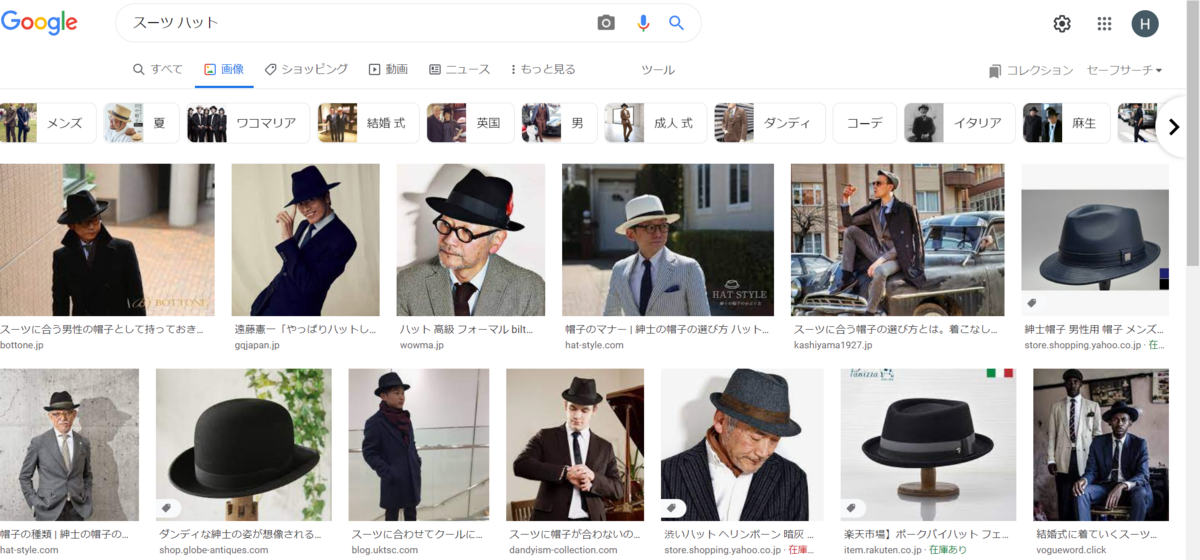The height and width of the screenshot is (560, 1200).
Task: Open the gqjapan.jp navy suit hat image
Action: pyautogui.click(x=306, y=240)
